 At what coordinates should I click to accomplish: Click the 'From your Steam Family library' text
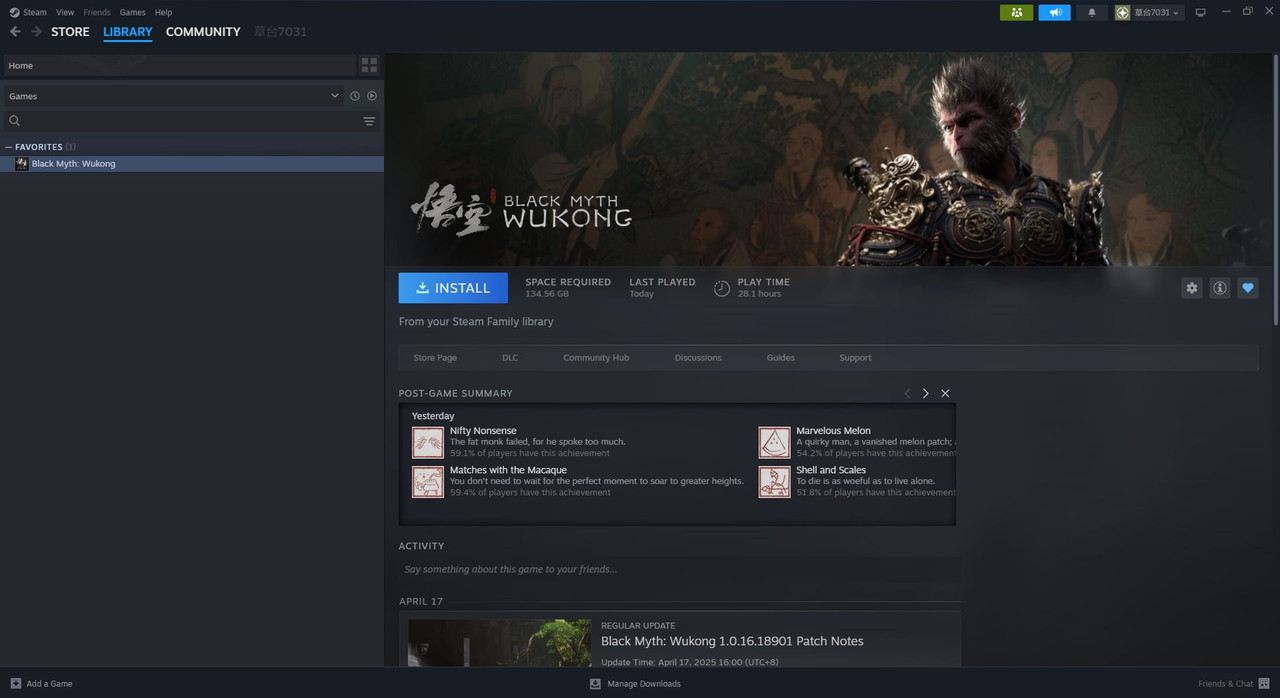point(476,322)
